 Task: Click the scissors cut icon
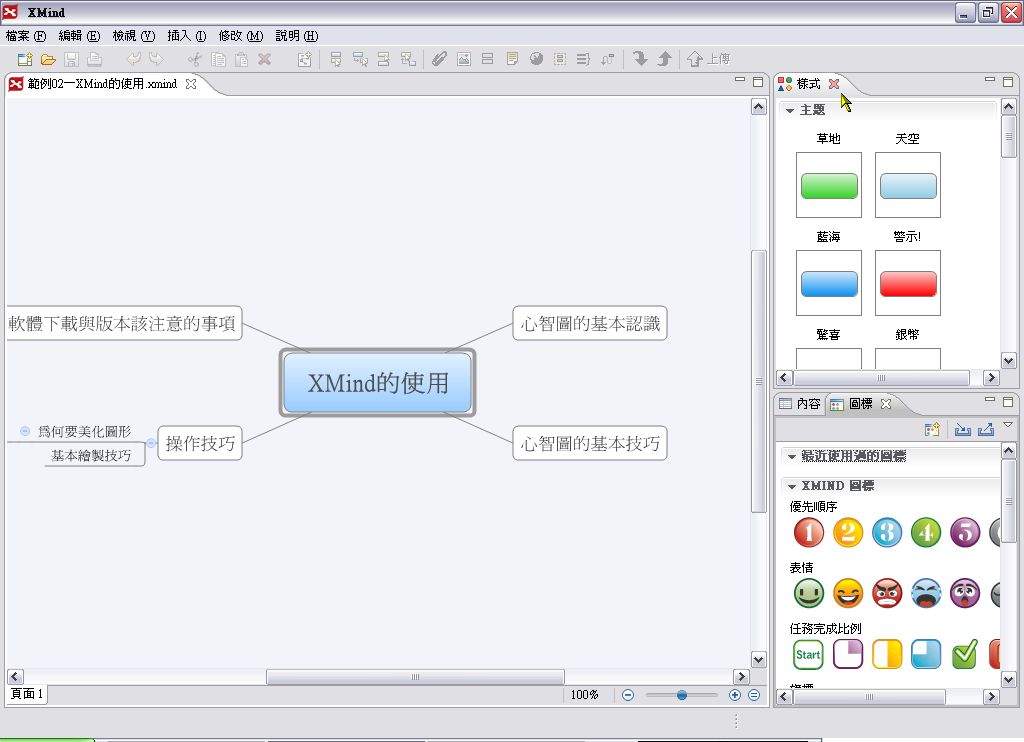(195, 59)
